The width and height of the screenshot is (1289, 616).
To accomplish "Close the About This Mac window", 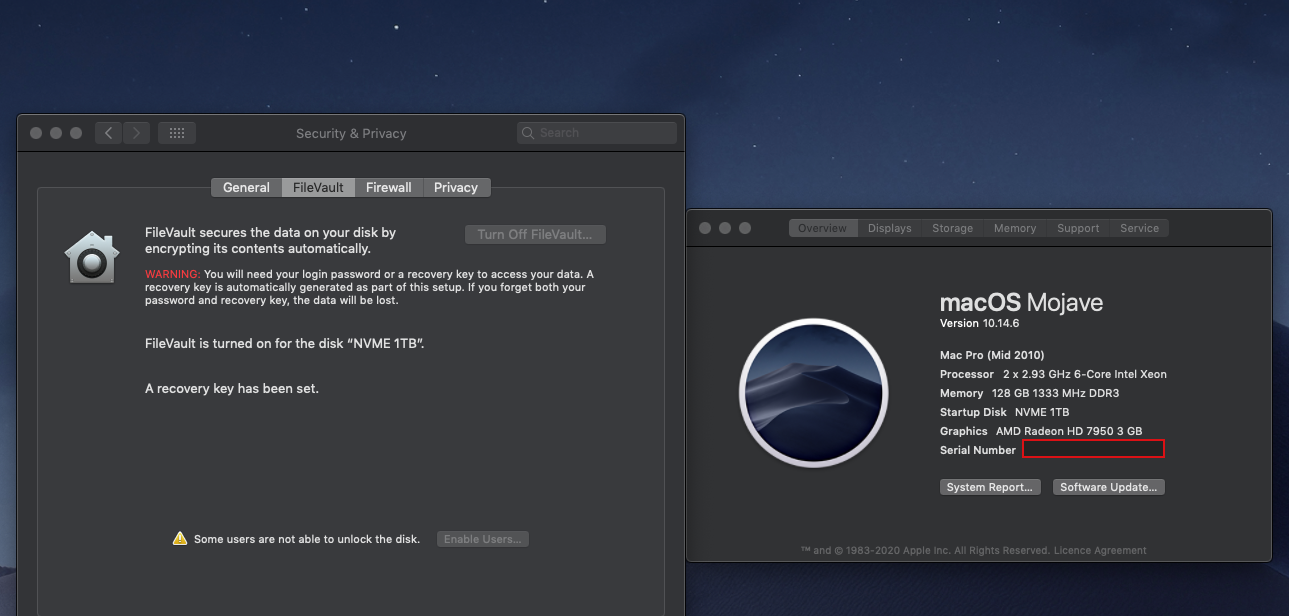I will tap(705, 228).
